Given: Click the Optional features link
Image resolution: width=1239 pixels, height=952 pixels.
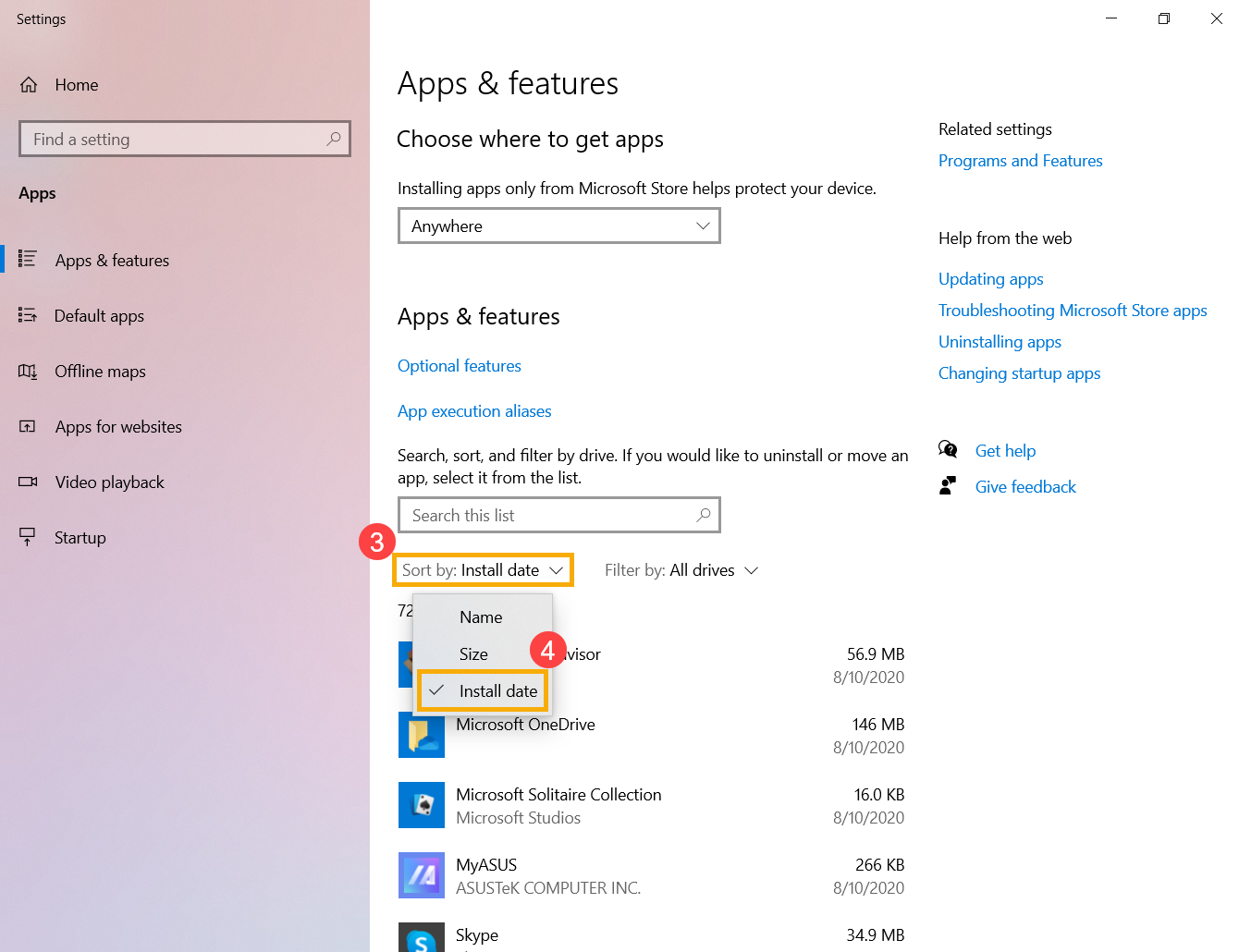Looking at the screenshot, I should click(460, 365).
